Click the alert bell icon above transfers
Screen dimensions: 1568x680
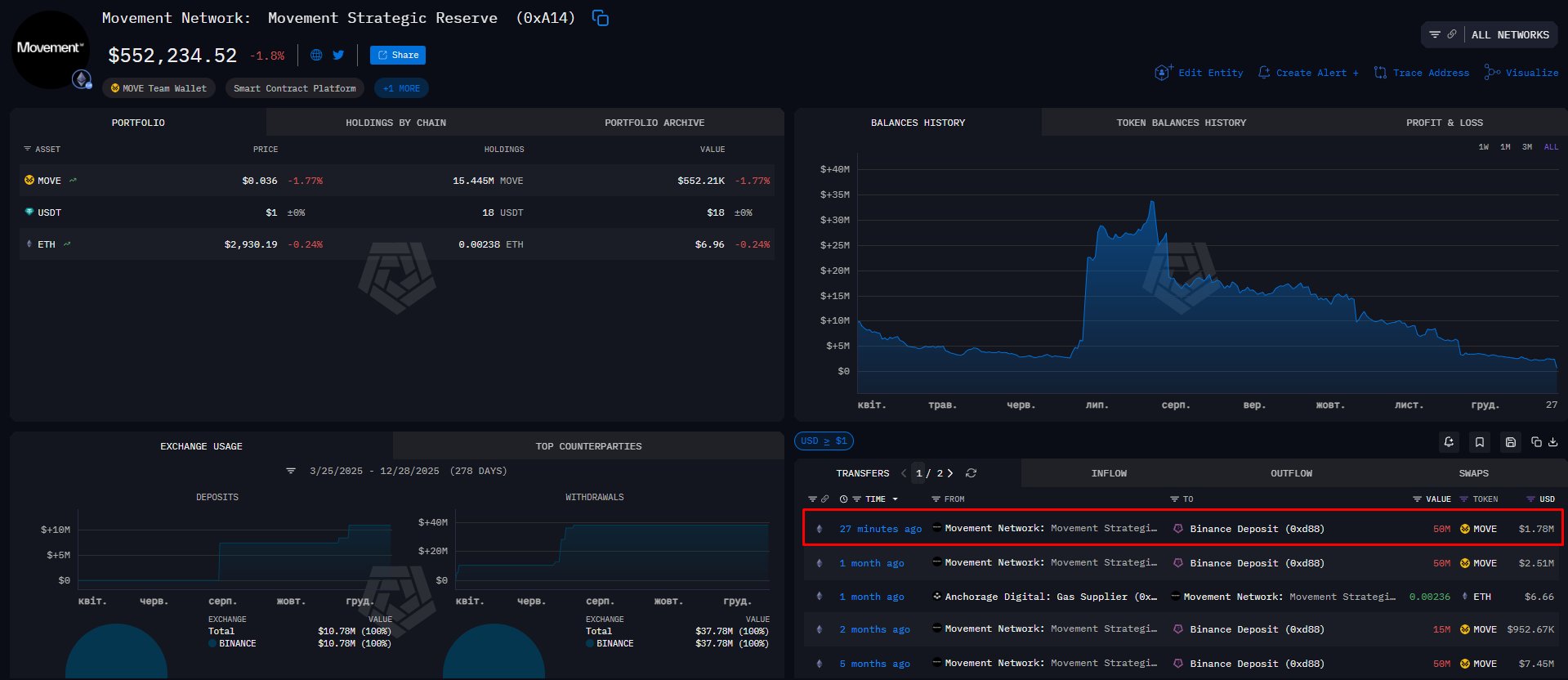click(x=1449, y=442)
